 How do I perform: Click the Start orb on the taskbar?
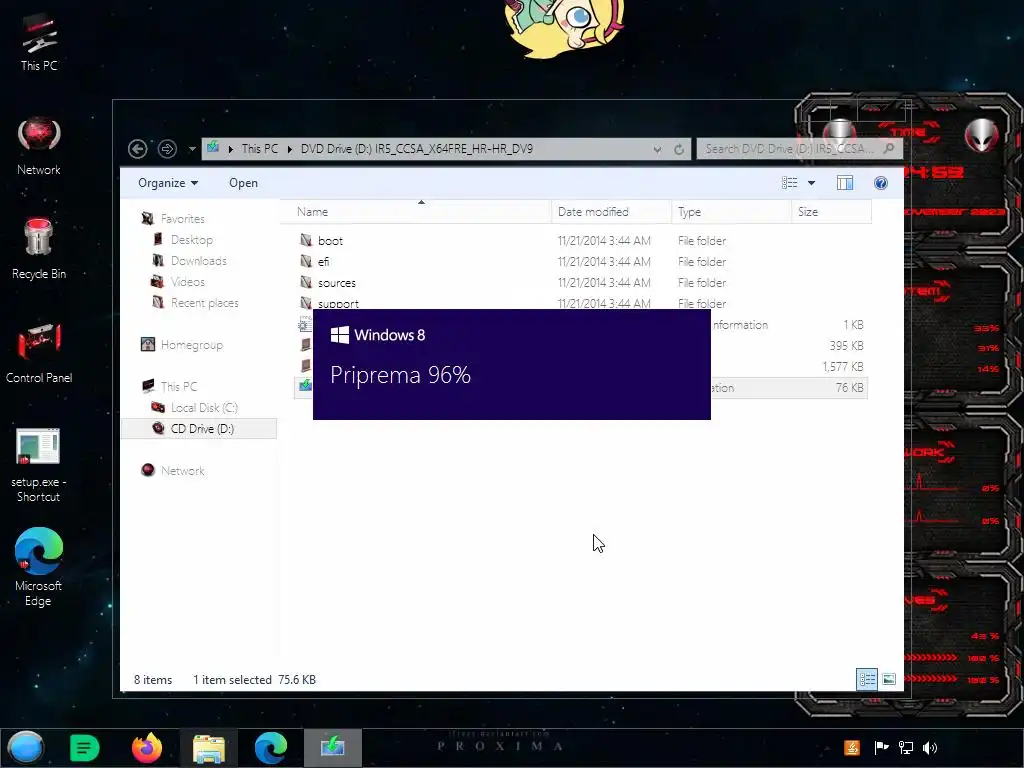[26, 748]
